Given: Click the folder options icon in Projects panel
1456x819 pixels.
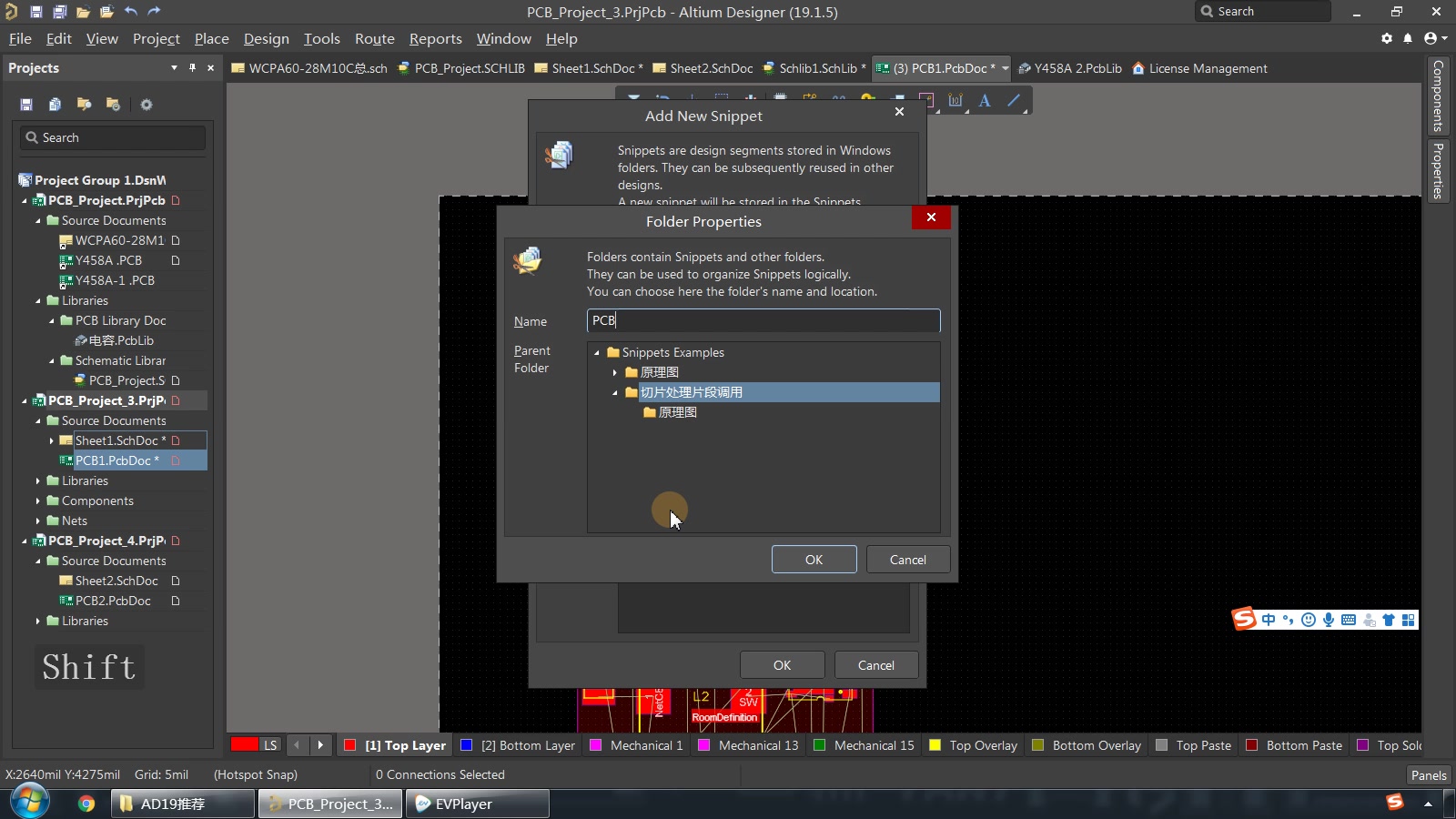Looking at the screenshot, I should pyautogui.click(x=113, y=105).
